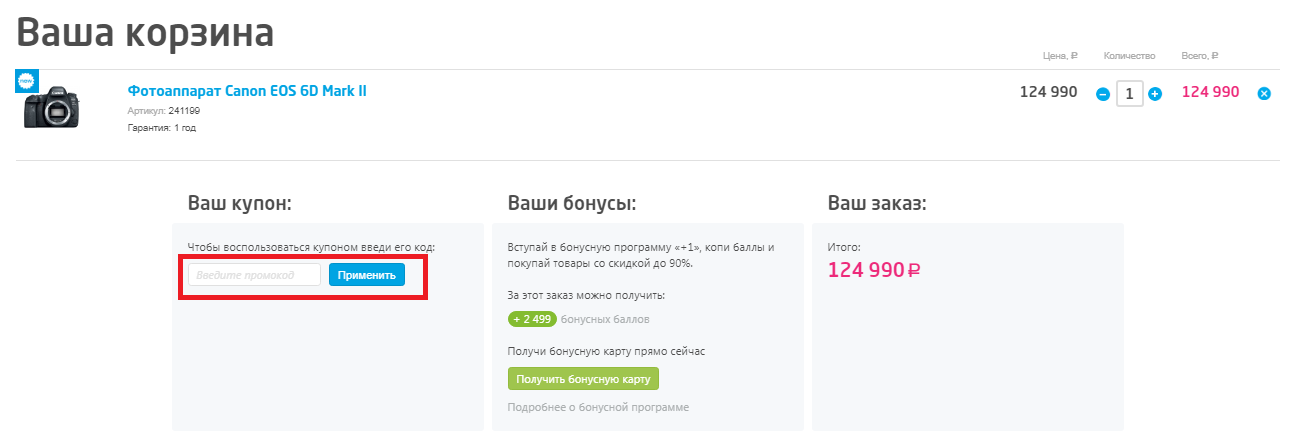Screen dimensions: 1303x442
Task: Click the unit price 124 990
Action: tap(1048, 92)
